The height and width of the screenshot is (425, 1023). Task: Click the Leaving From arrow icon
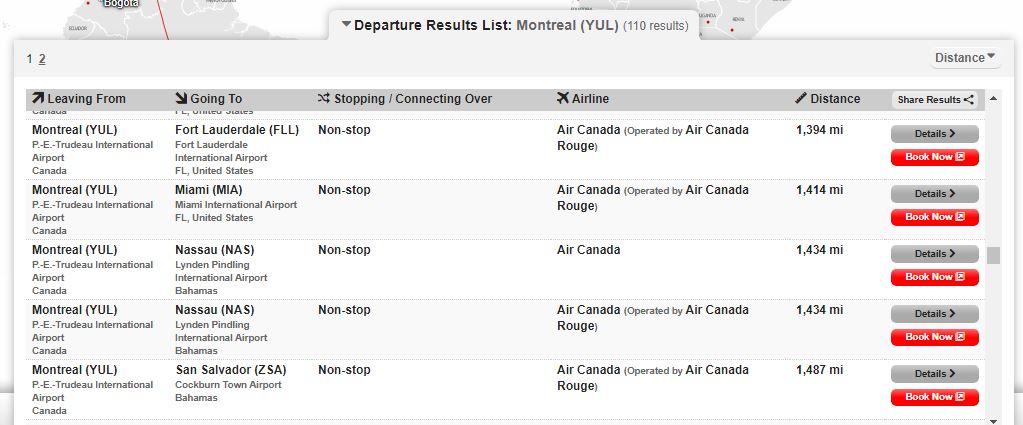[x=38, y=98]
